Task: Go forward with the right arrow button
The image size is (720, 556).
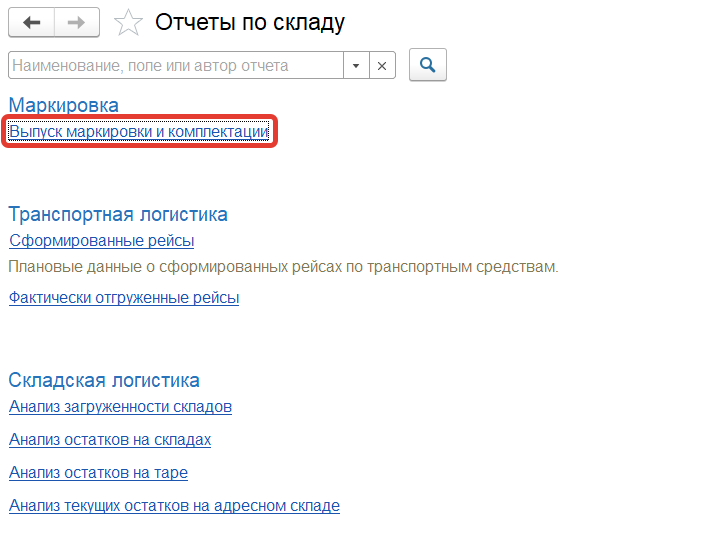Action: 76,22
